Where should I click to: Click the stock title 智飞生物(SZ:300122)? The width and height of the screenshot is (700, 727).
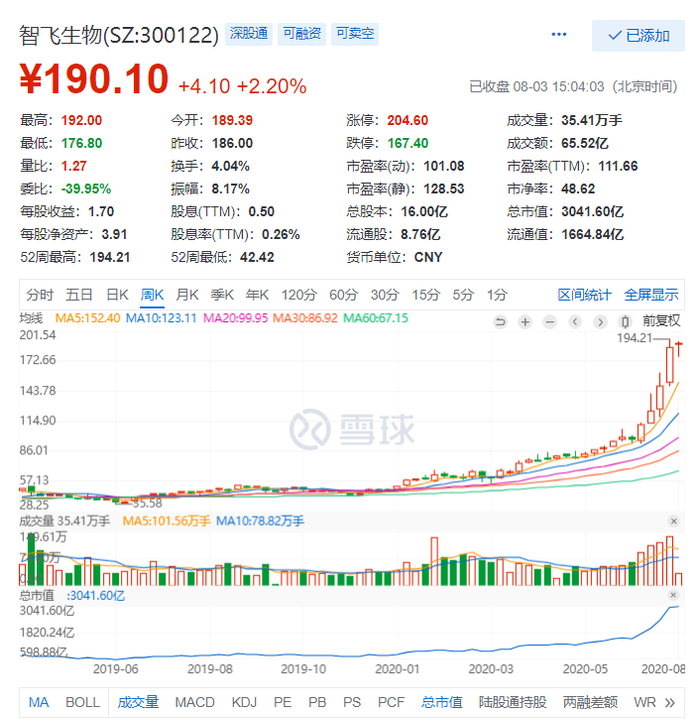[119, 35]
